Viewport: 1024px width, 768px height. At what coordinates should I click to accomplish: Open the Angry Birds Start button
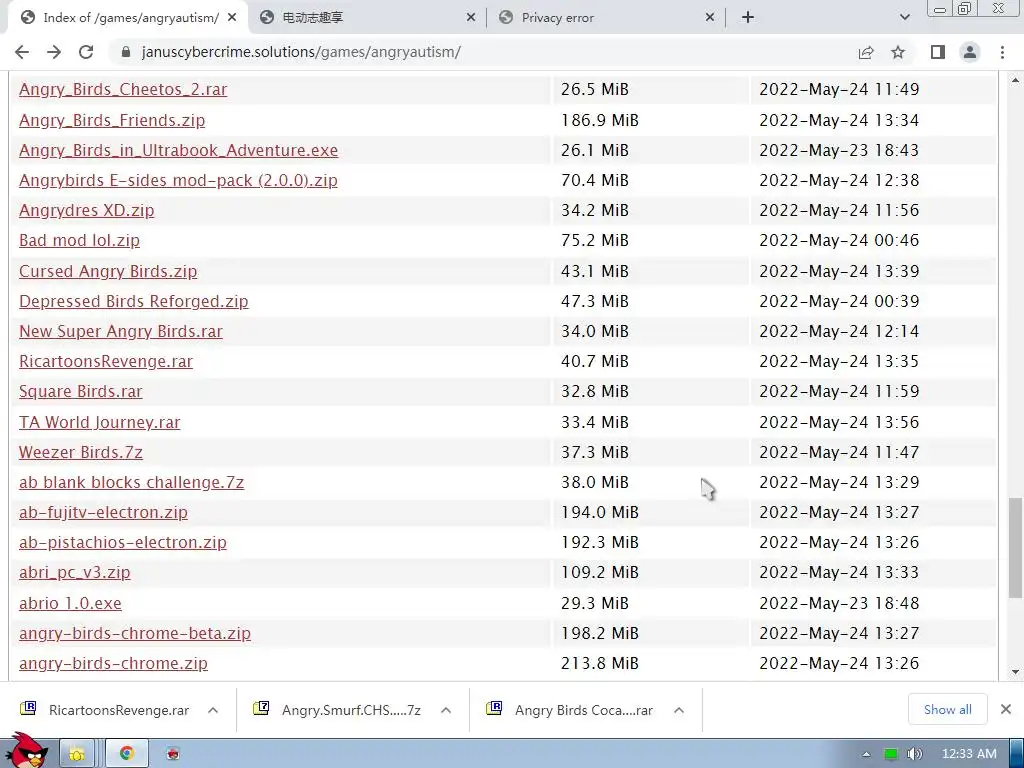click(x=26, y=751)
